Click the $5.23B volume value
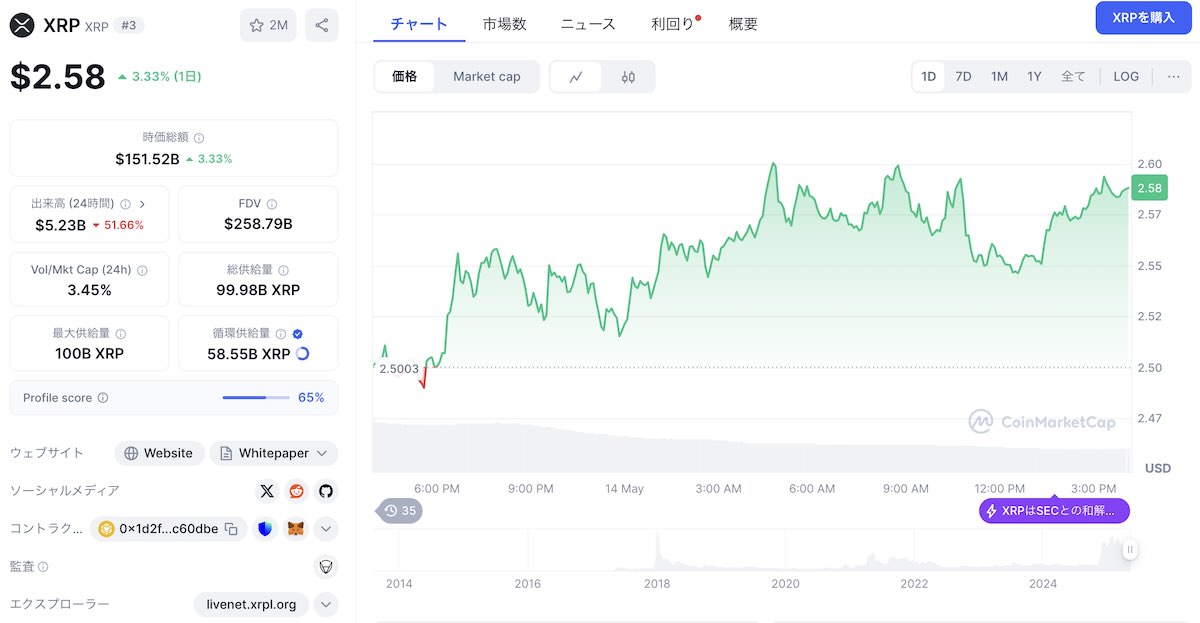This screenshot has height=623, width=1200. 60,225
